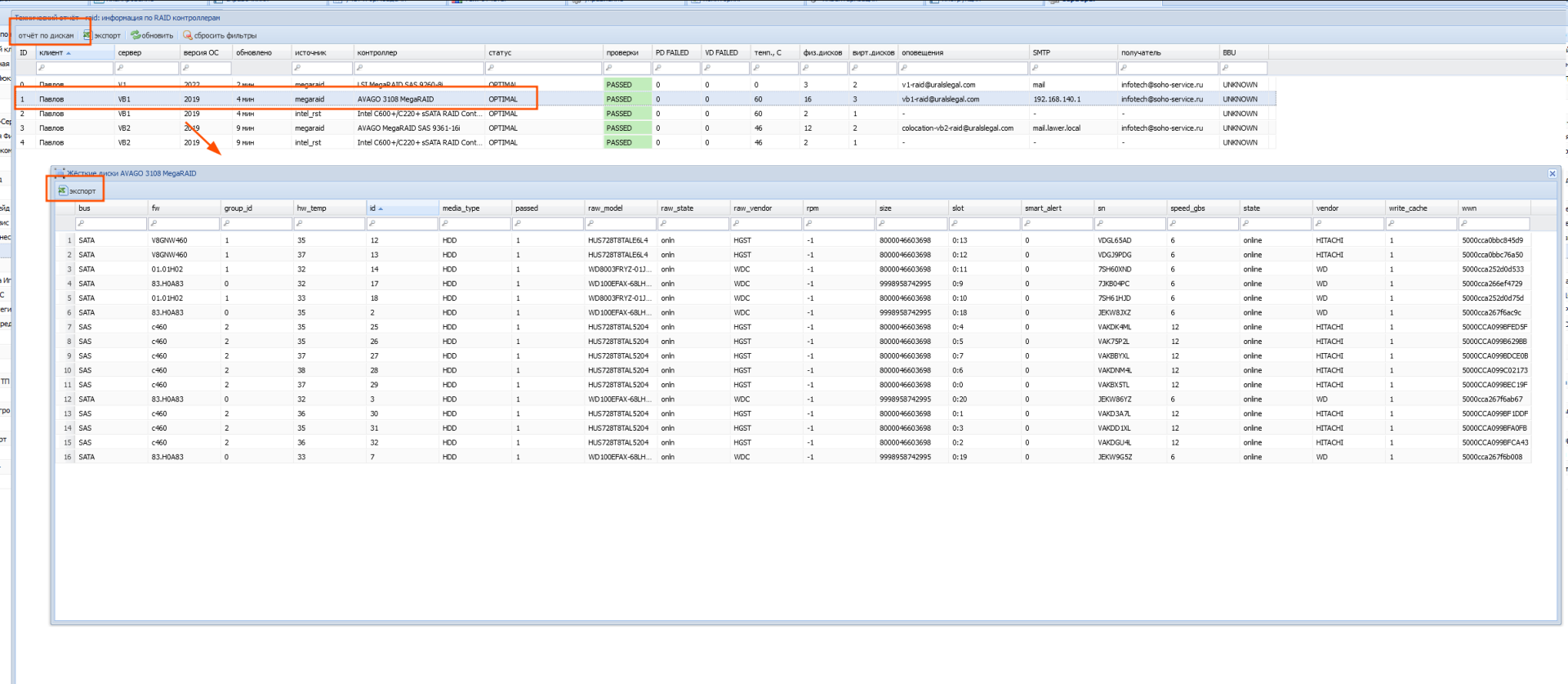Sort disks by hw_temp column header
The width and height of the screenshot is (1568, 684).
pos(311,208)
